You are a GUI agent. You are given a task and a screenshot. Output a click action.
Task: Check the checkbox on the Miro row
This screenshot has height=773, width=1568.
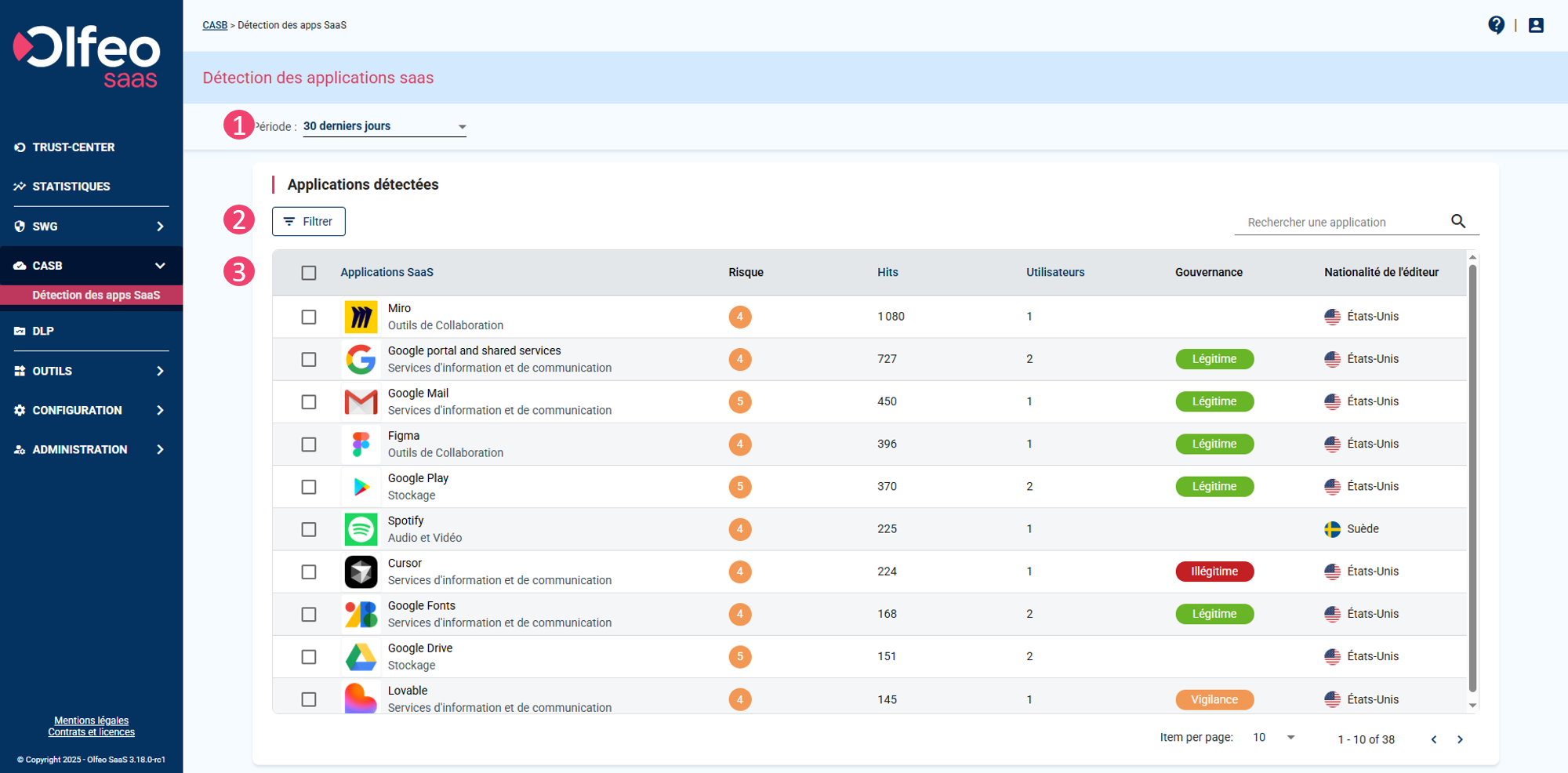point(309,317)
